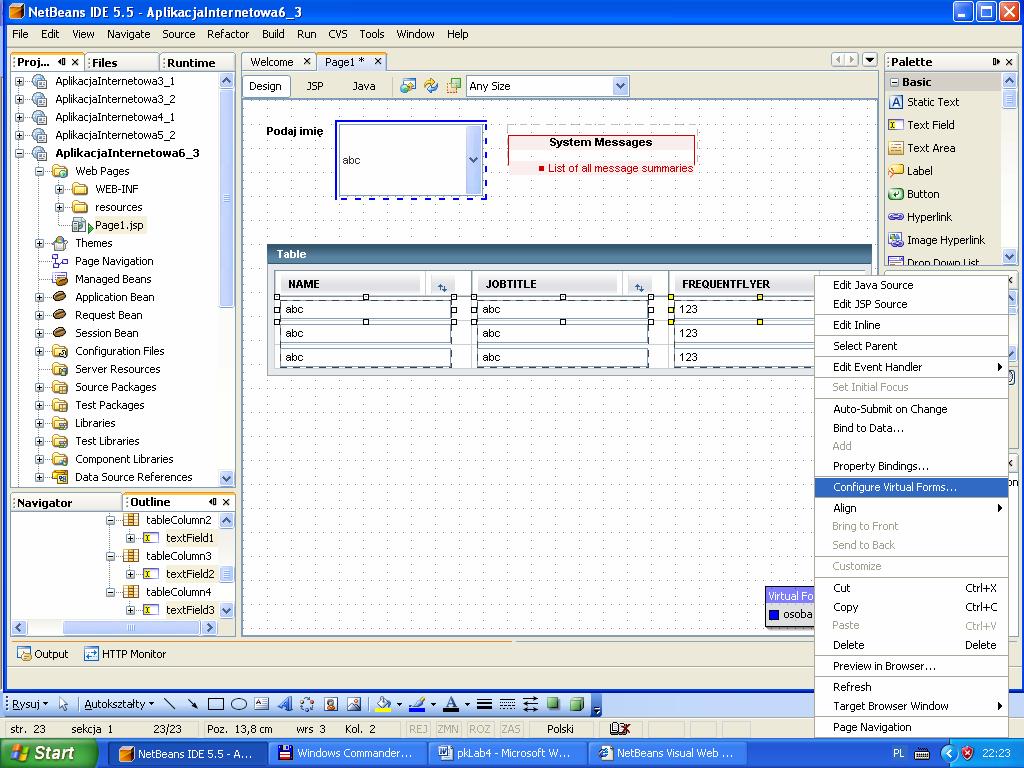Pick the Button component icon in Palette
This screenshot has height=768, width=1024.
(896, 194)
